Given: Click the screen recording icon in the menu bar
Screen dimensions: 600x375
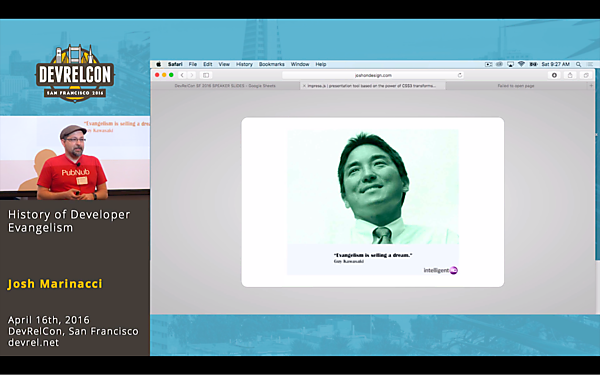Looking at the screenshot, I should 488,64.
